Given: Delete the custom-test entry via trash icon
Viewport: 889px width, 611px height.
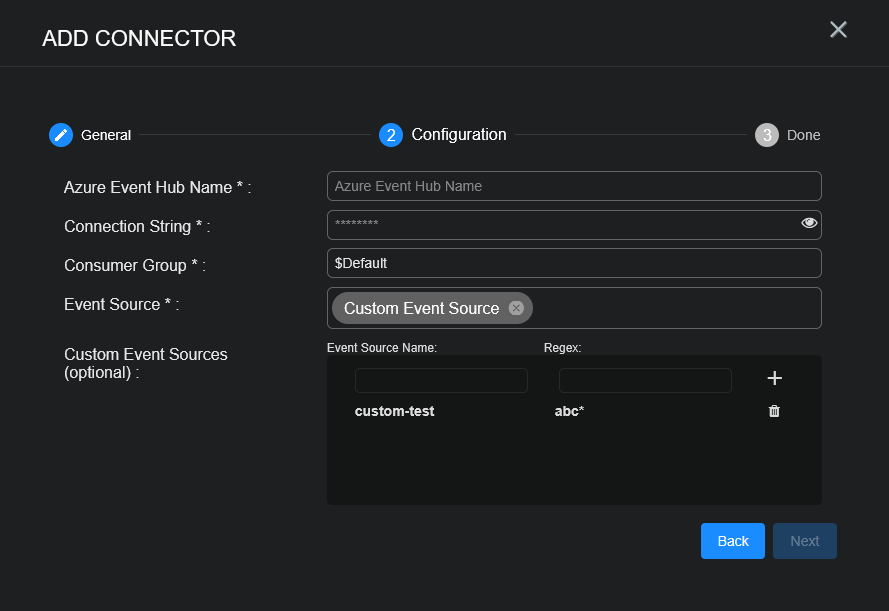Looking at the screenshot, I should tap(774, 411).
